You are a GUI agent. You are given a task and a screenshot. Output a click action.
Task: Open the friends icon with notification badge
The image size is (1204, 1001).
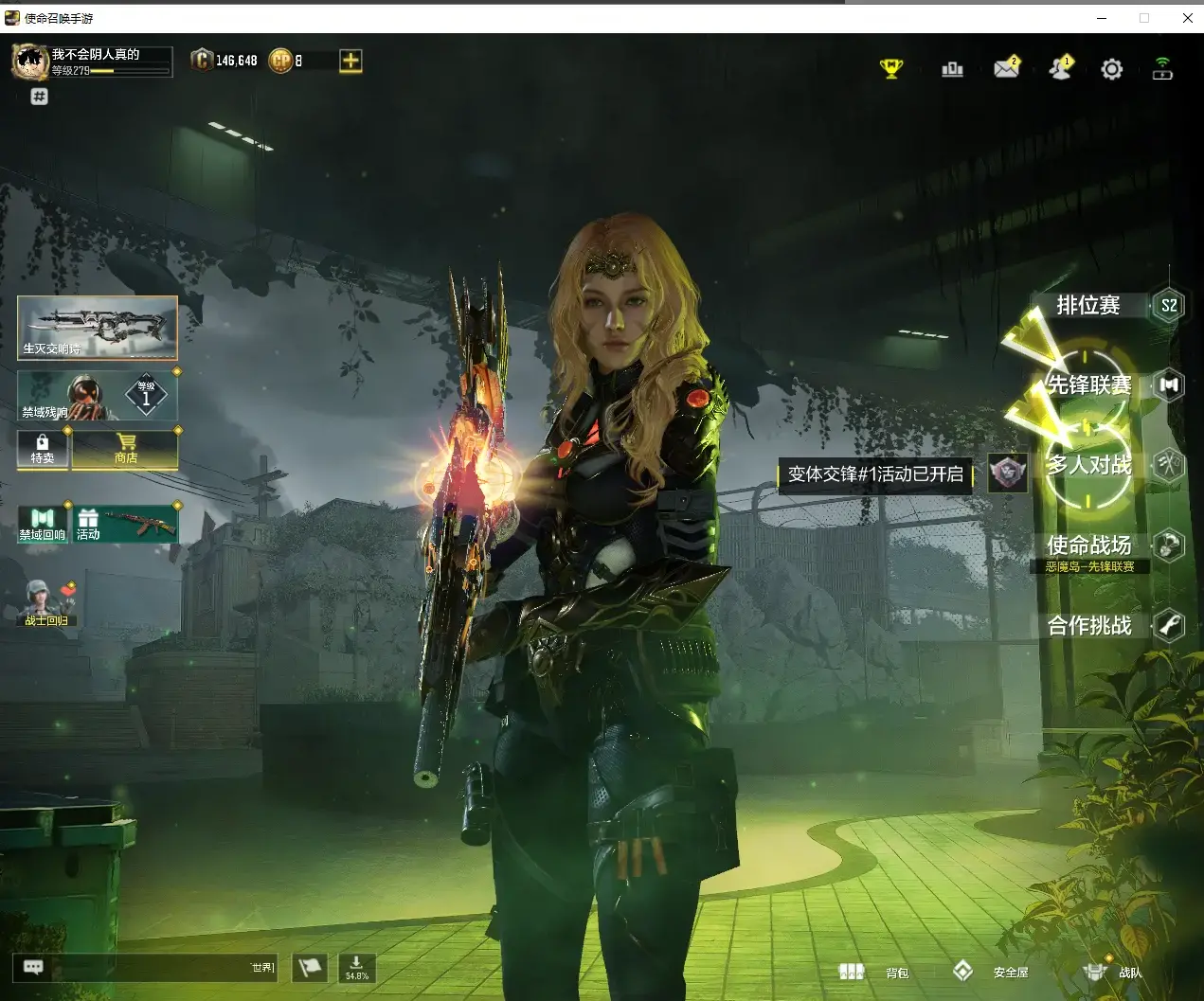tap(1060, 68)
